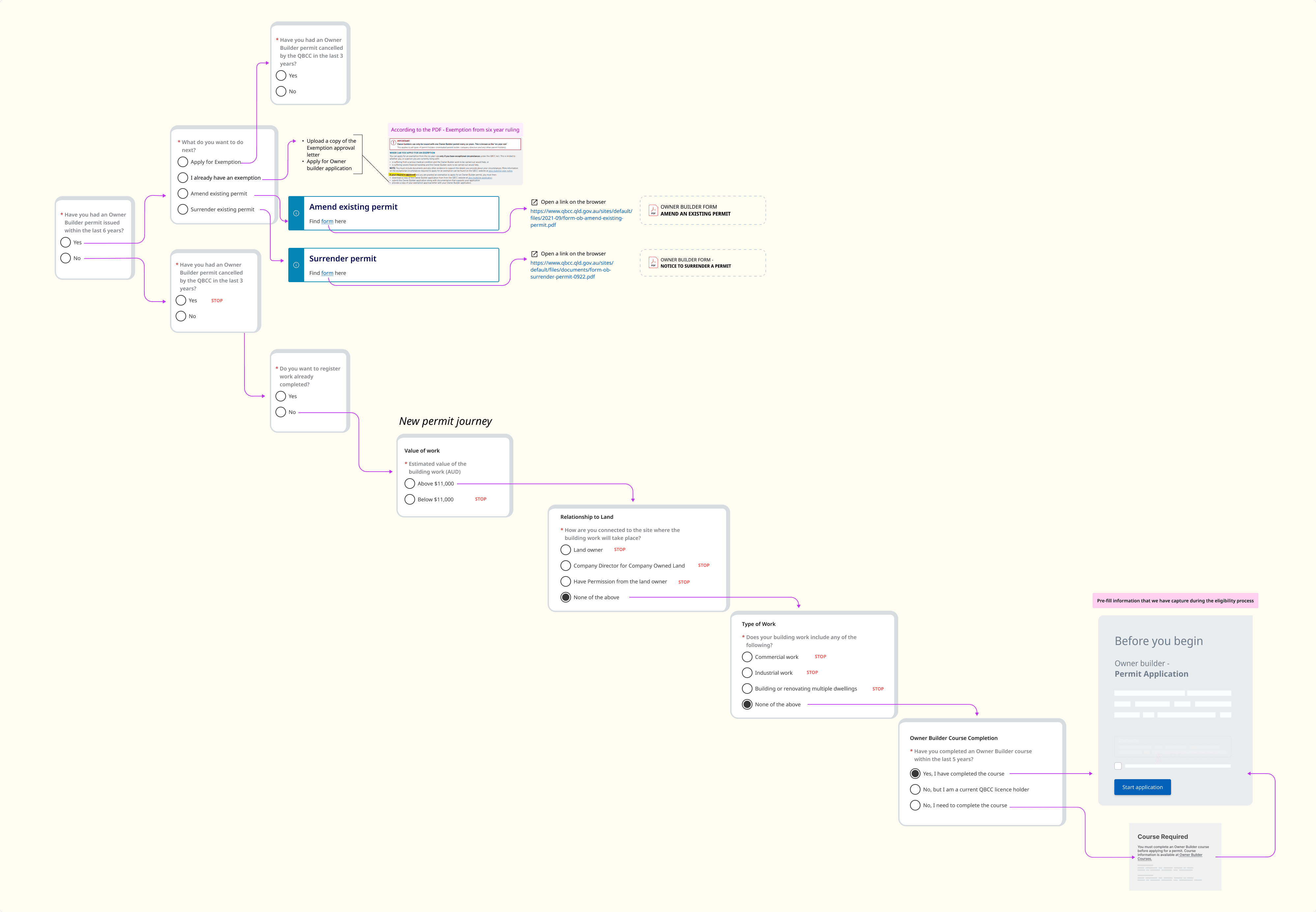This screenshot has width=1316, height=912.
Task: Select 'Land owner' relationship radio button
Action: pos(565,550)
